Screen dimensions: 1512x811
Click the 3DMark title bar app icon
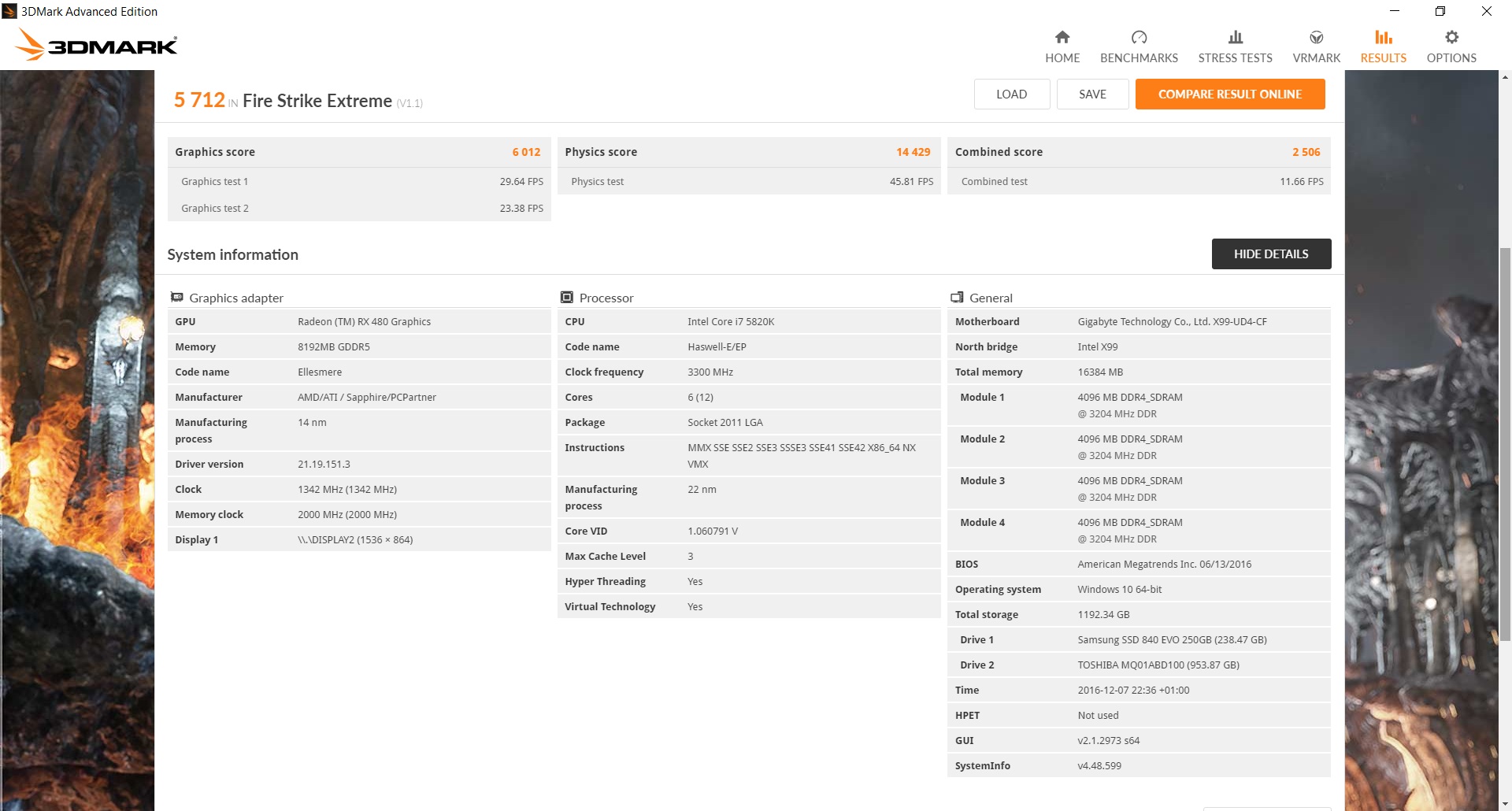9,11
